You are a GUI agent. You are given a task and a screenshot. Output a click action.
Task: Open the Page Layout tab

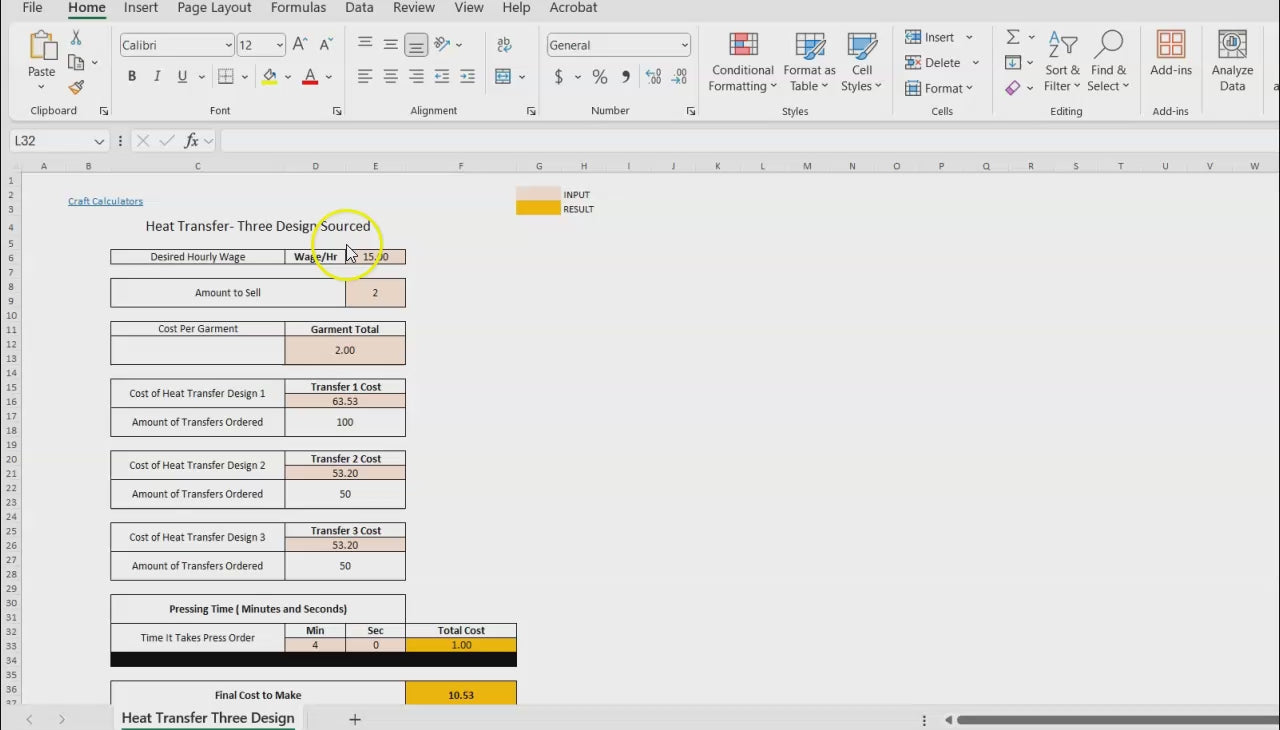(x=214, y=8)
